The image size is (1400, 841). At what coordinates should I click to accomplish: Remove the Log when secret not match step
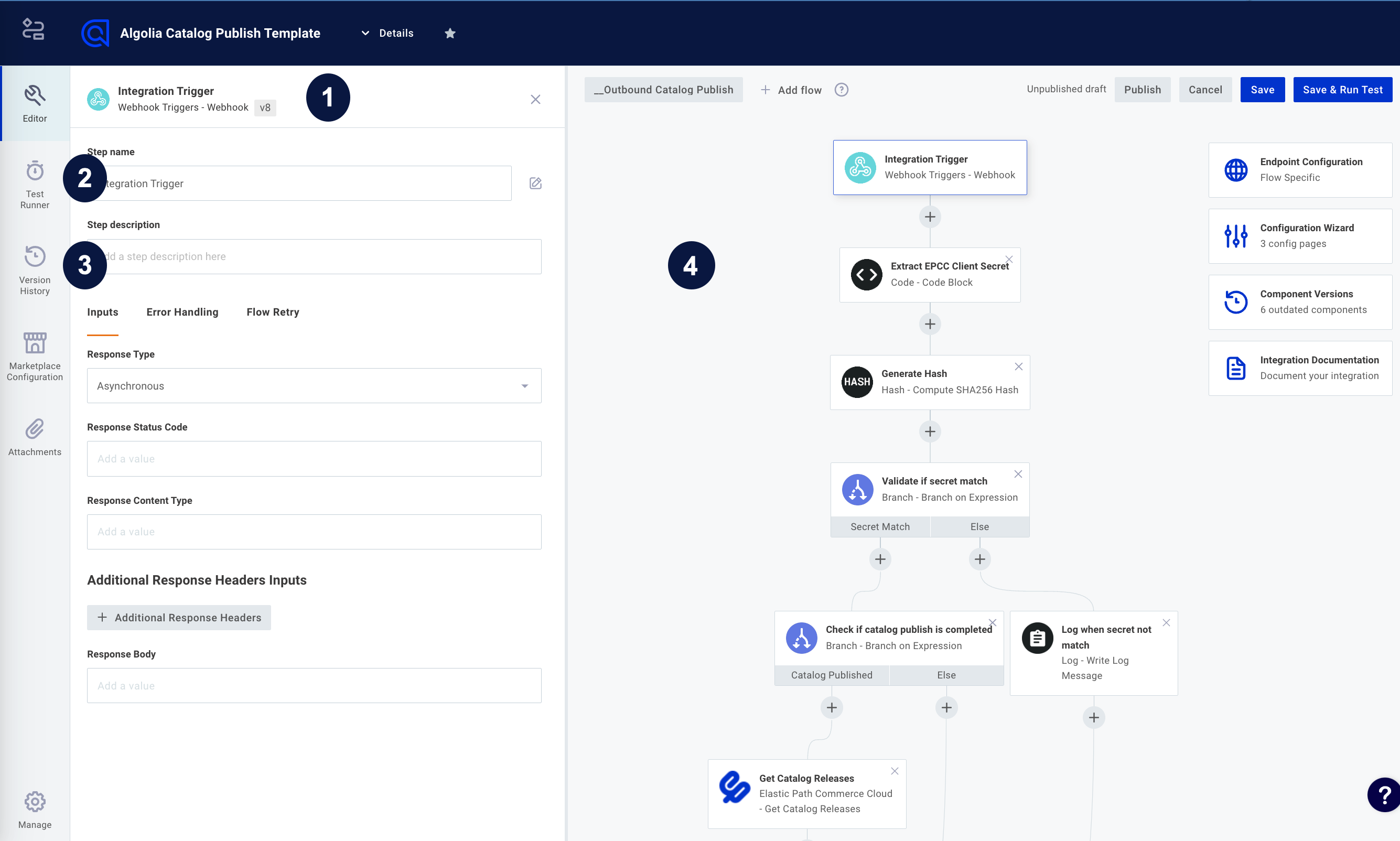(x=1166, y=622)
